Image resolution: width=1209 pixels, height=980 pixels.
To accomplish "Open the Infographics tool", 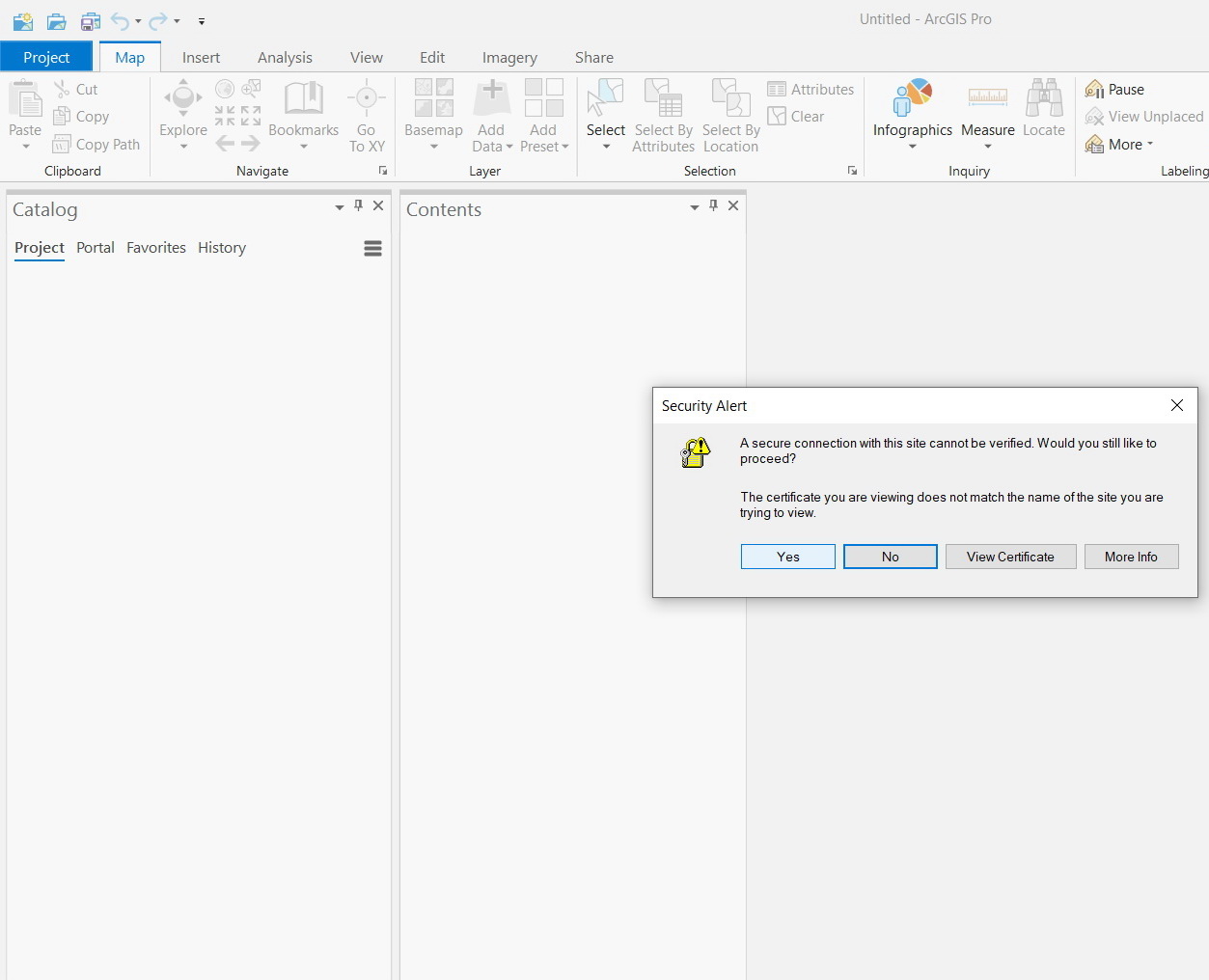I will (x=912, y=114).
